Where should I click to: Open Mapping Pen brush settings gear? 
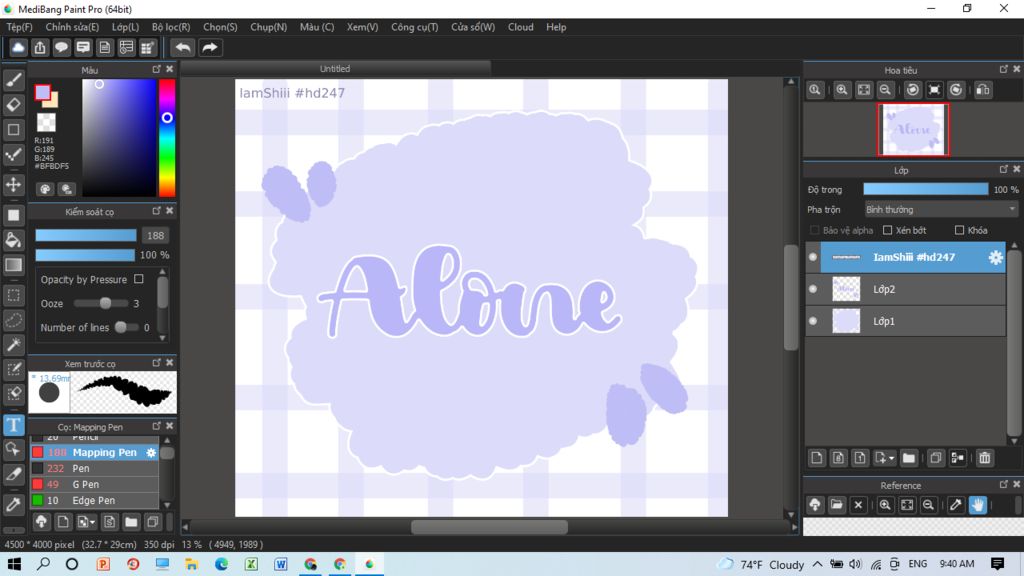pyautogui.click(x=151, y=453)
